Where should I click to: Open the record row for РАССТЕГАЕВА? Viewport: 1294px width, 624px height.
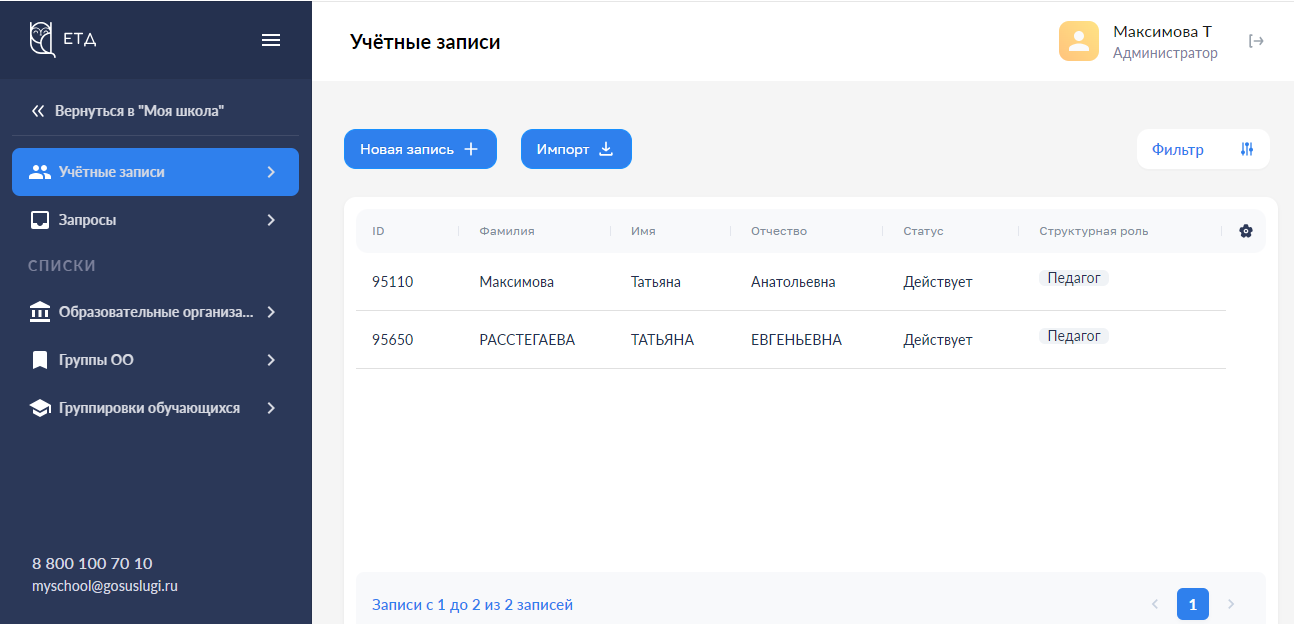click(x=527, y=340)
